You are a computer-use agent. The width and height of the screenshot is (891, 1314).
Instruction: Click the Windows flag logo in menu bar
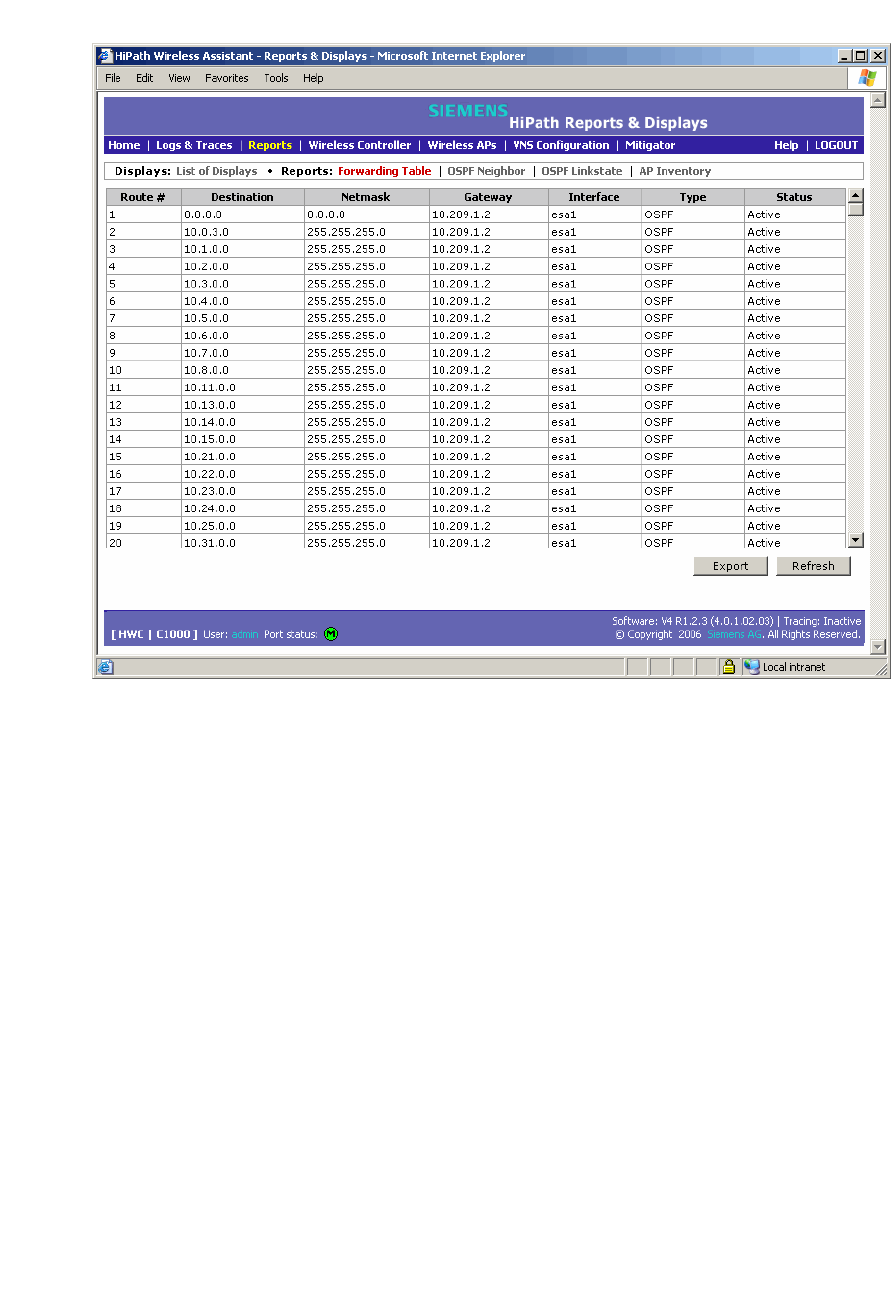pyautogui.click(x=867, y=78)
